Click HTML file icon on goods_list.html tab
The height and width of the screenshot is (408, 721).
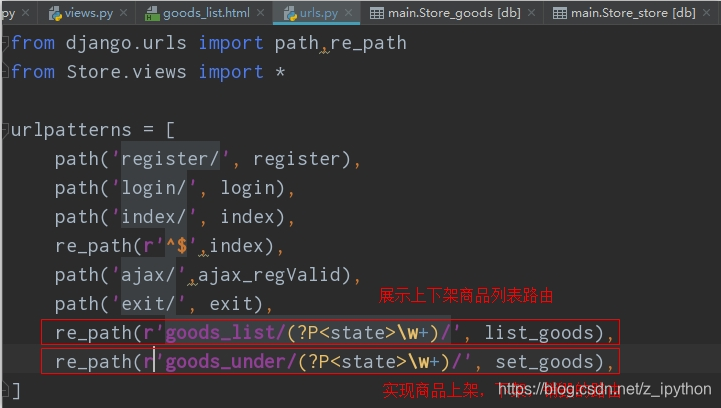152,14
